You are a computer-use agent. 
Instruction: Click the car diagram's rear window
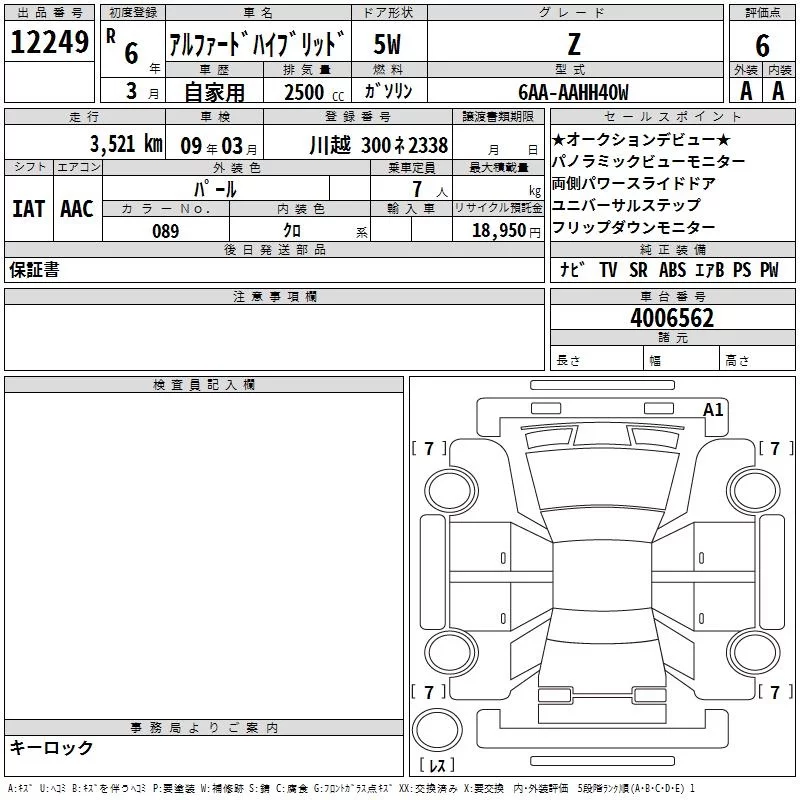pos(602,625)
